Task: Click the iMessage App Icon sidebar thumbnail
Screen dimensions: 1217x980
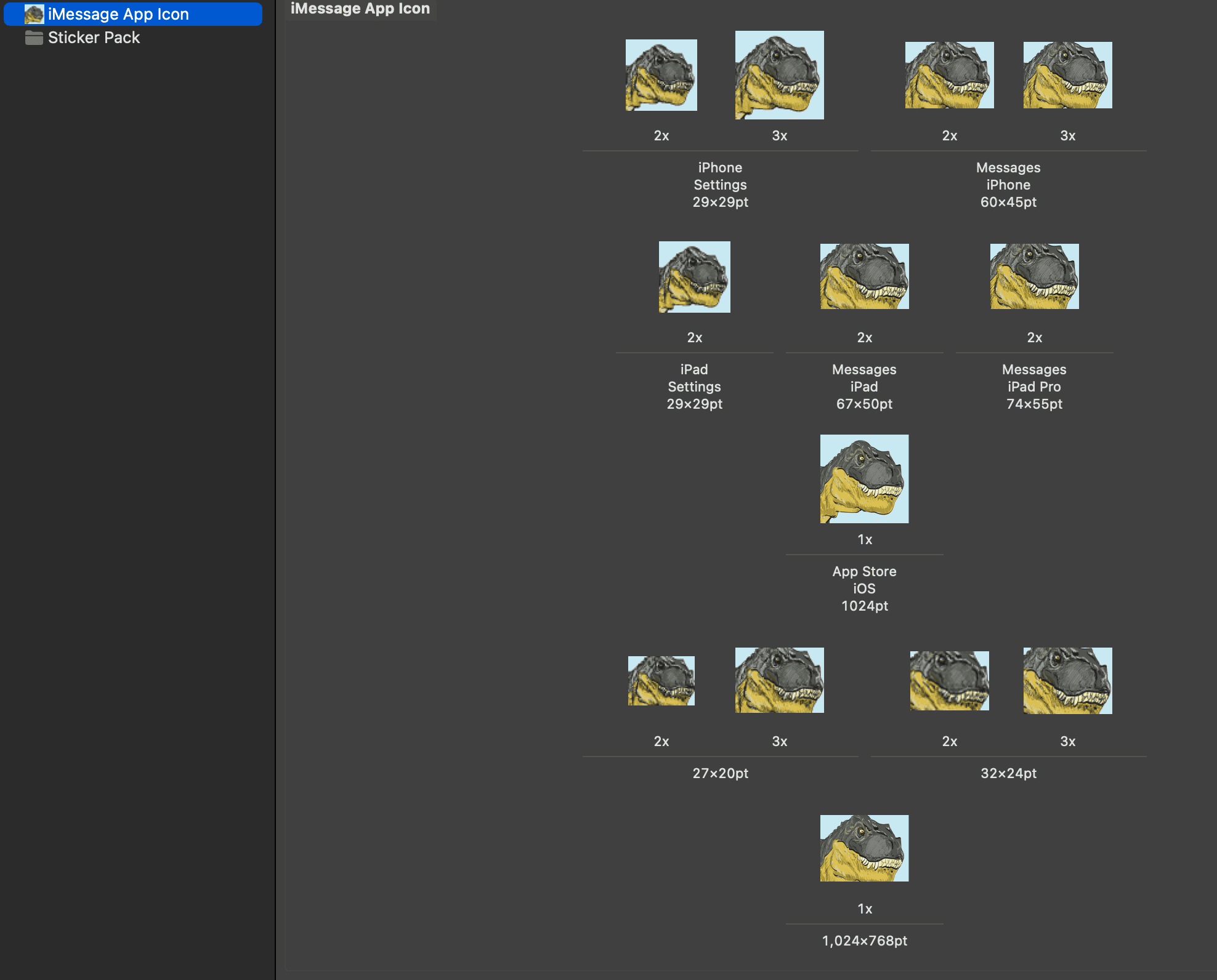Action: [x=34, y=14]
